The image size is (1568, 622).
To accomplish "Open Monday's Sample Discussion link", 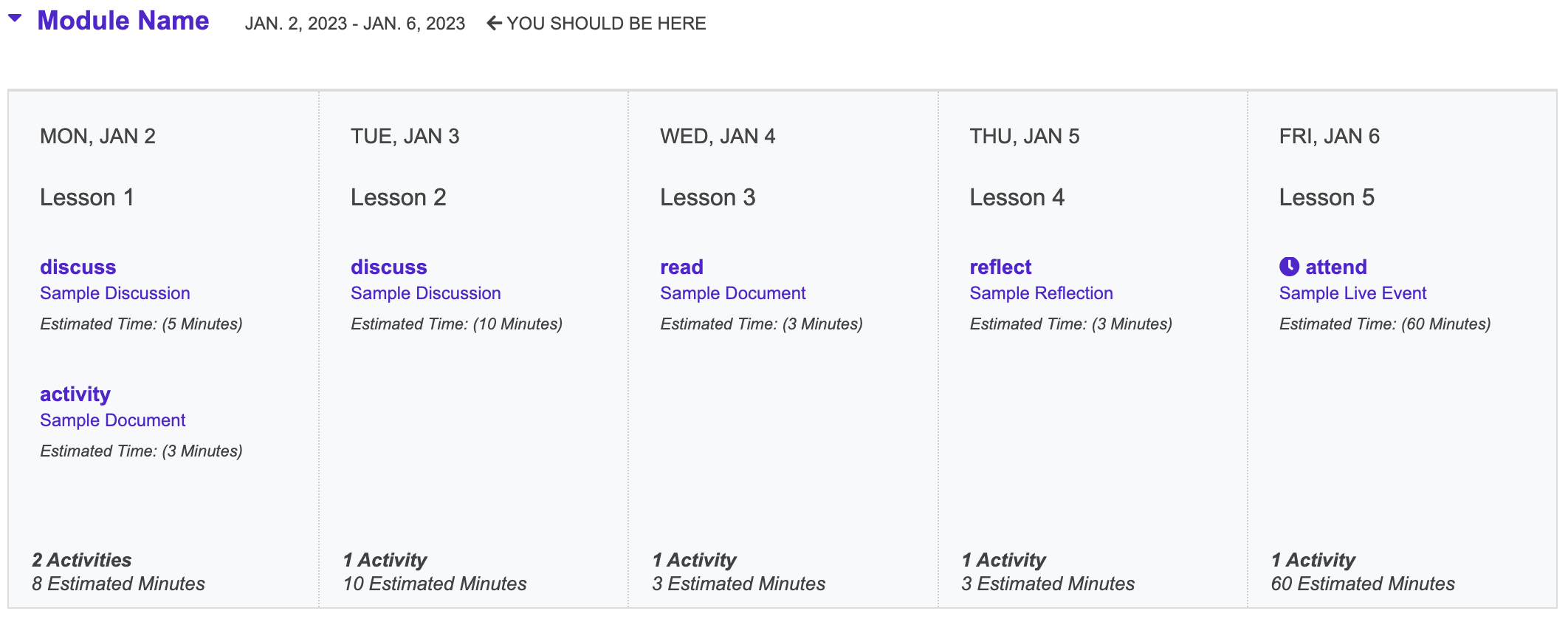I will click(x=114, y=293).
